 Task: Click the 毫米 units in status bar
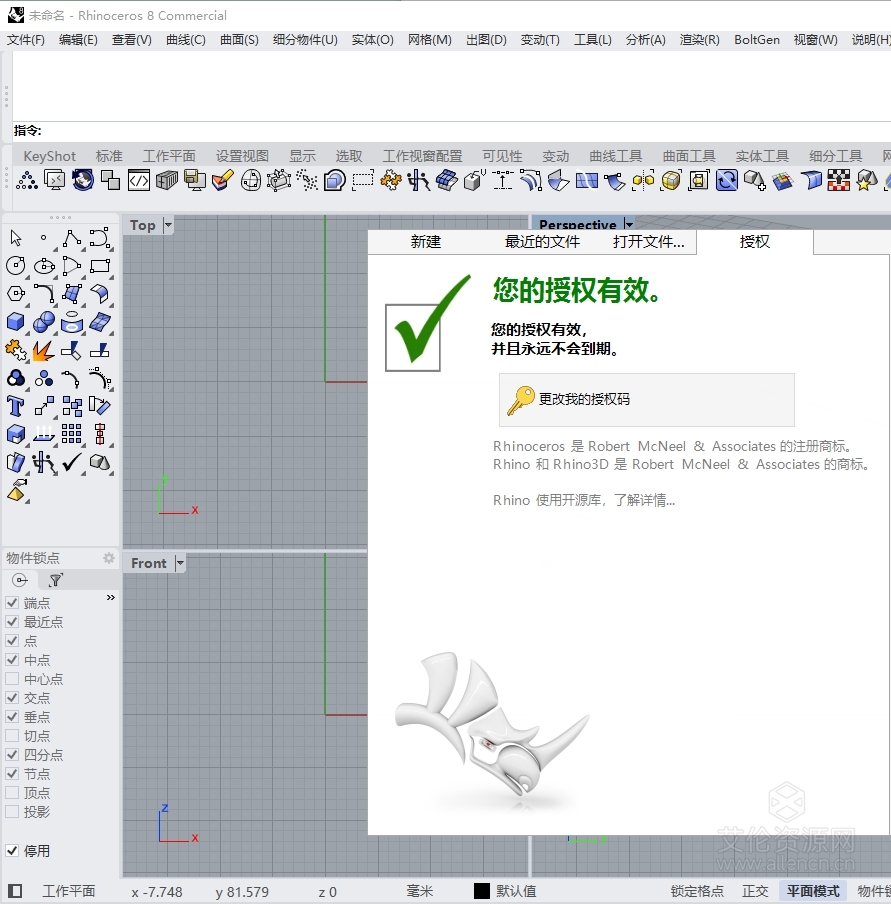click(x=419, y=891)
